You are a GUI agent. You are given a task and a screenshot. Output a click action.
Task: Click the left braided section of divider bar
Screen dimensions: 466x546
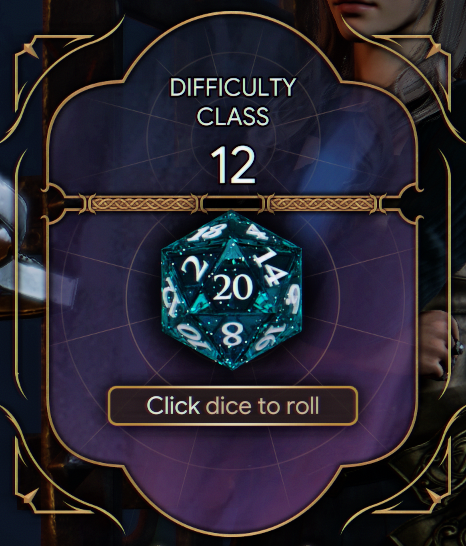[x=142, y=203]
